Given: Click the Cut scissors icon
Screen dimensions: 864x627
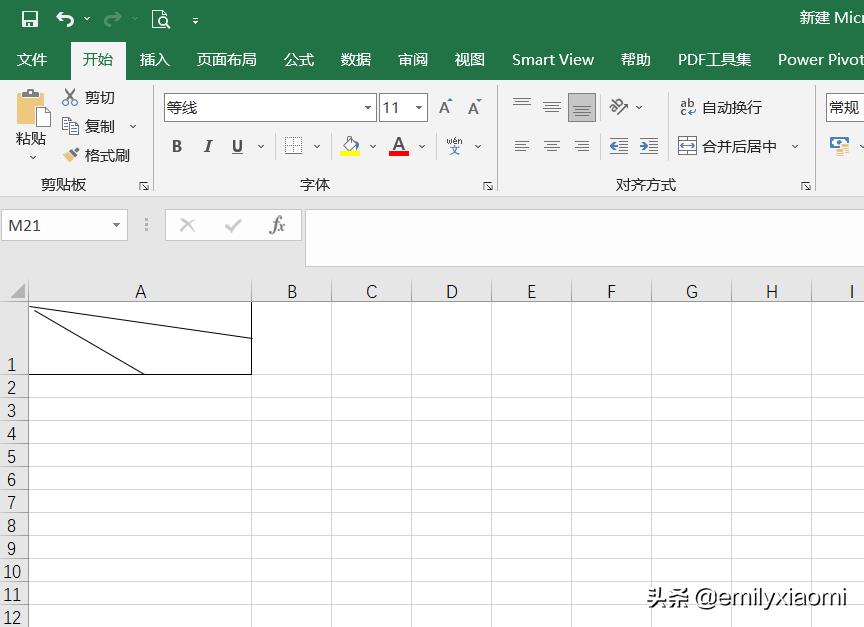Looking at the screenshot, I should point(70,97).
